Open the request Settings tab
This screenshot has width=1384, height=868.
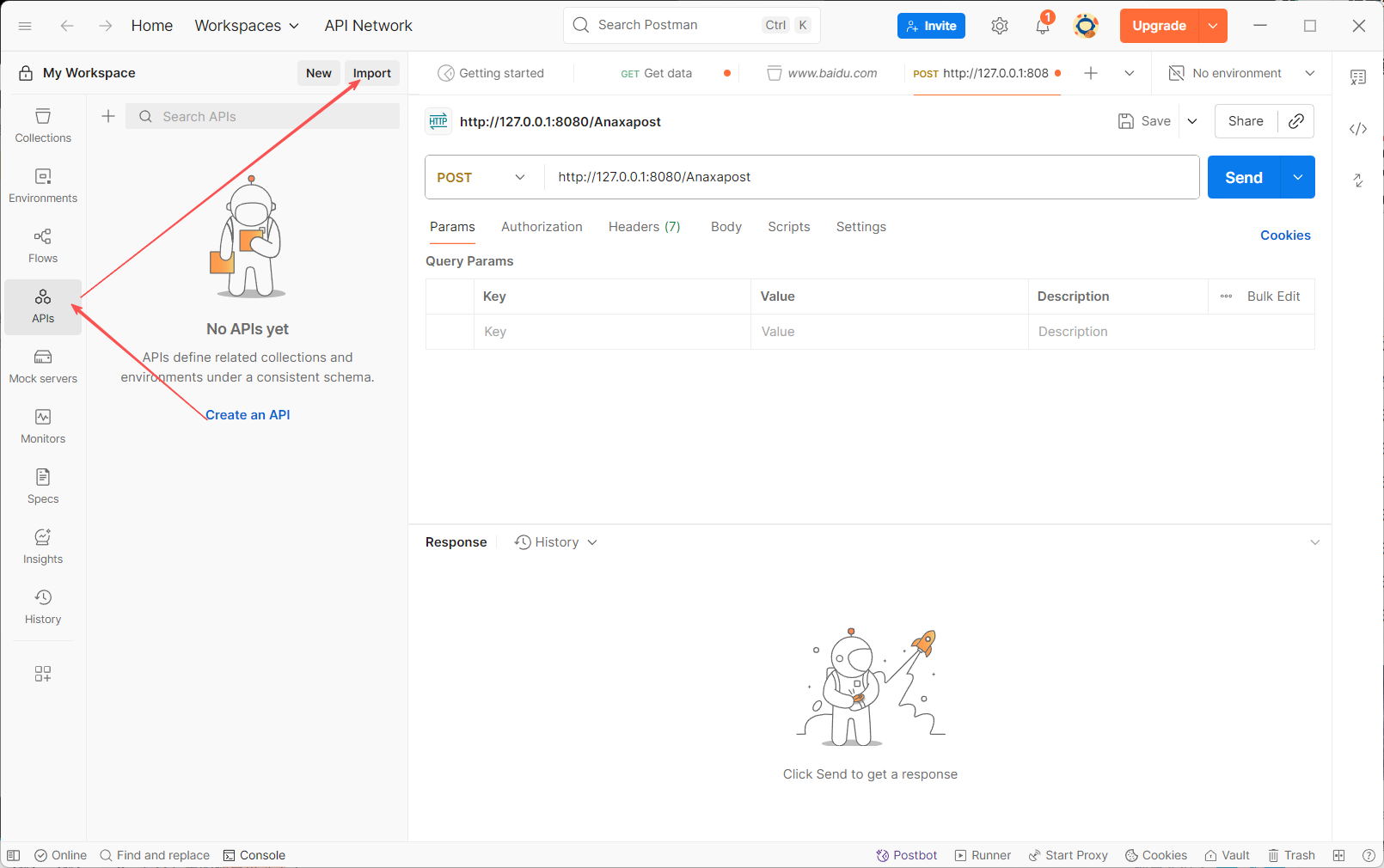pos(861,227)
